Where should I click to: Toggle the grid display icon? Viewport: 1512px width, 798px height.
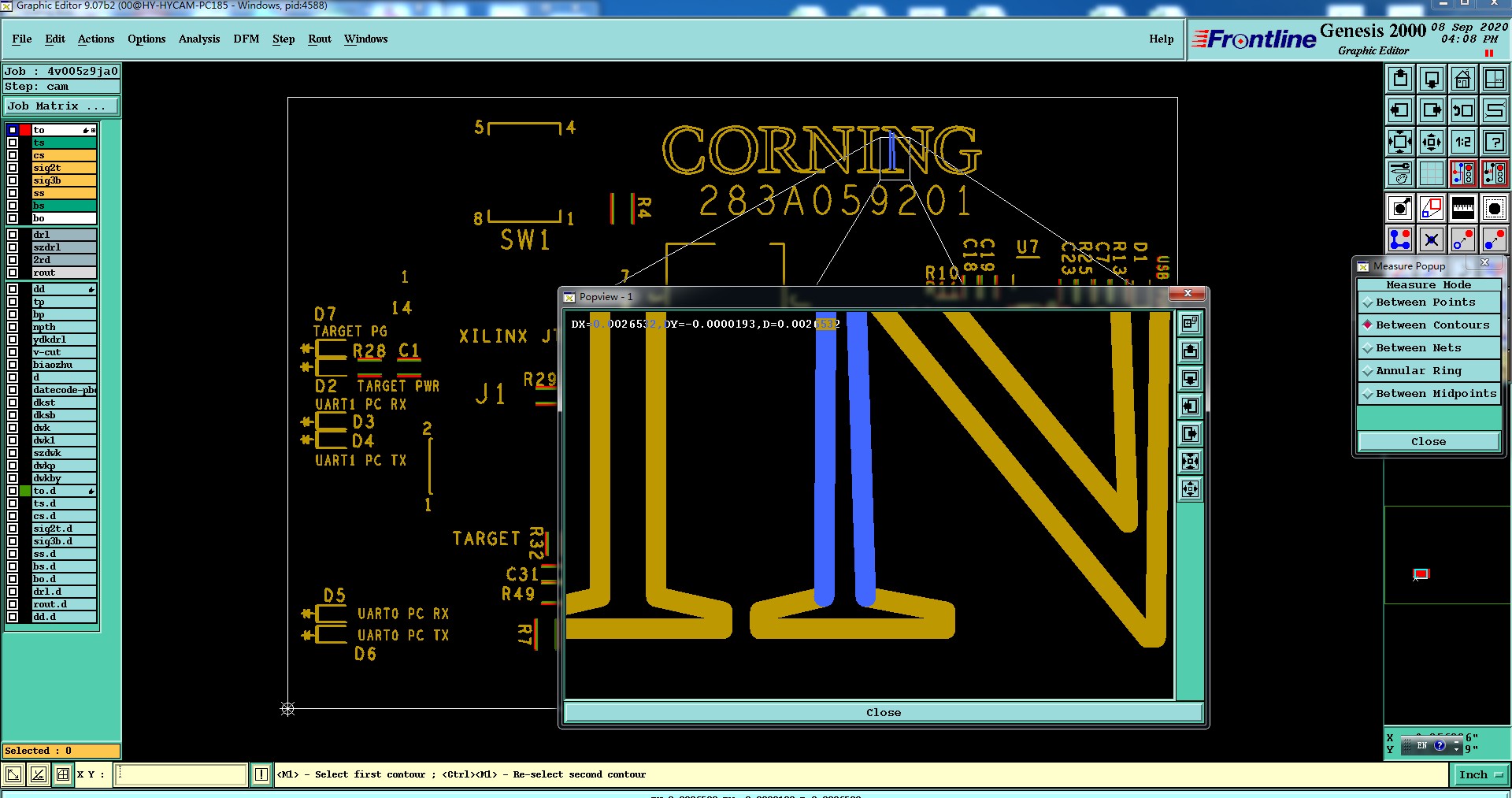coord(1432,173)
